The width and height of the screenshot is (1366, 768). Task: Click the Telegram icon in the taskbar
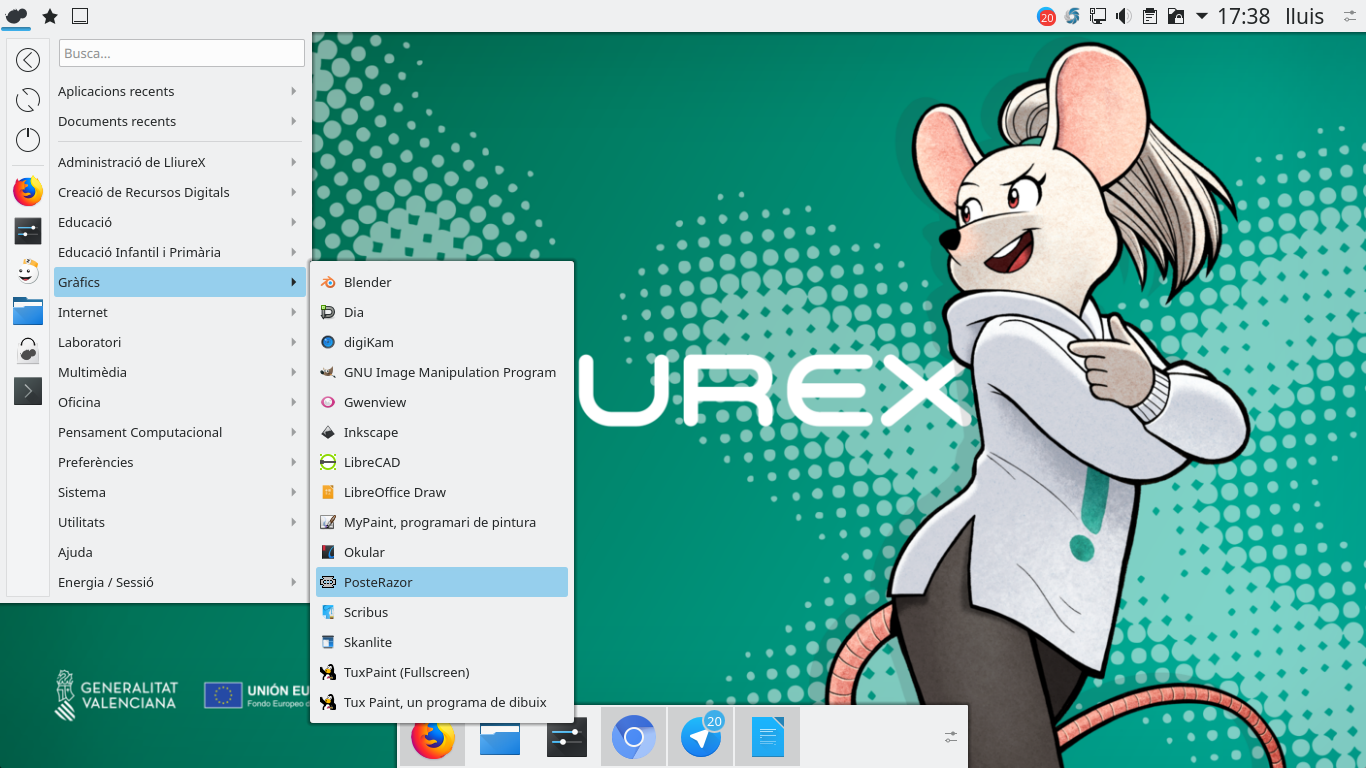[701, 738]
